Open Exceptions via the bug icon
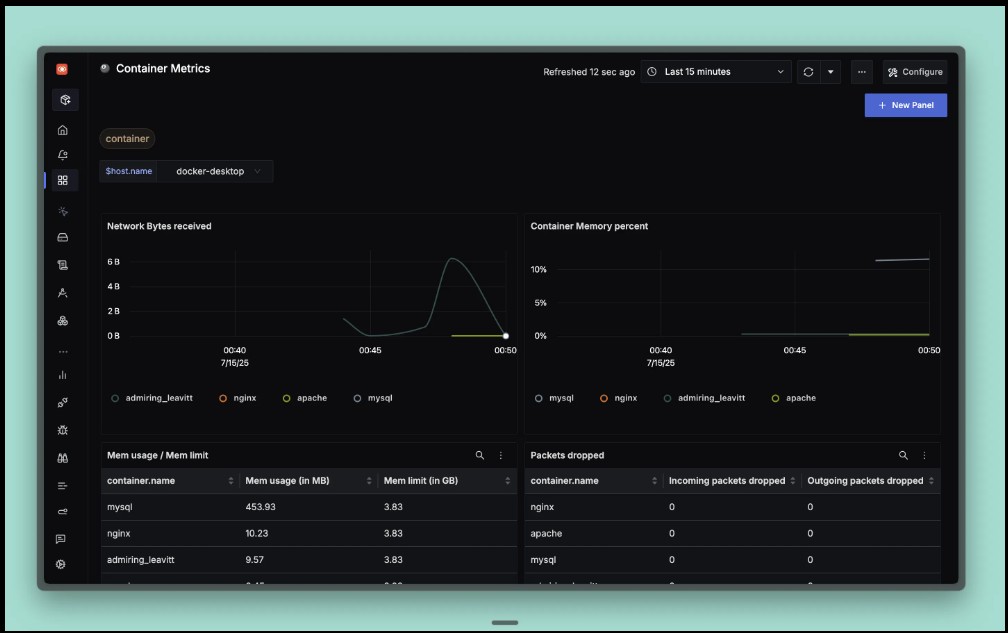 pyautogui.click(x=62, y=431)
